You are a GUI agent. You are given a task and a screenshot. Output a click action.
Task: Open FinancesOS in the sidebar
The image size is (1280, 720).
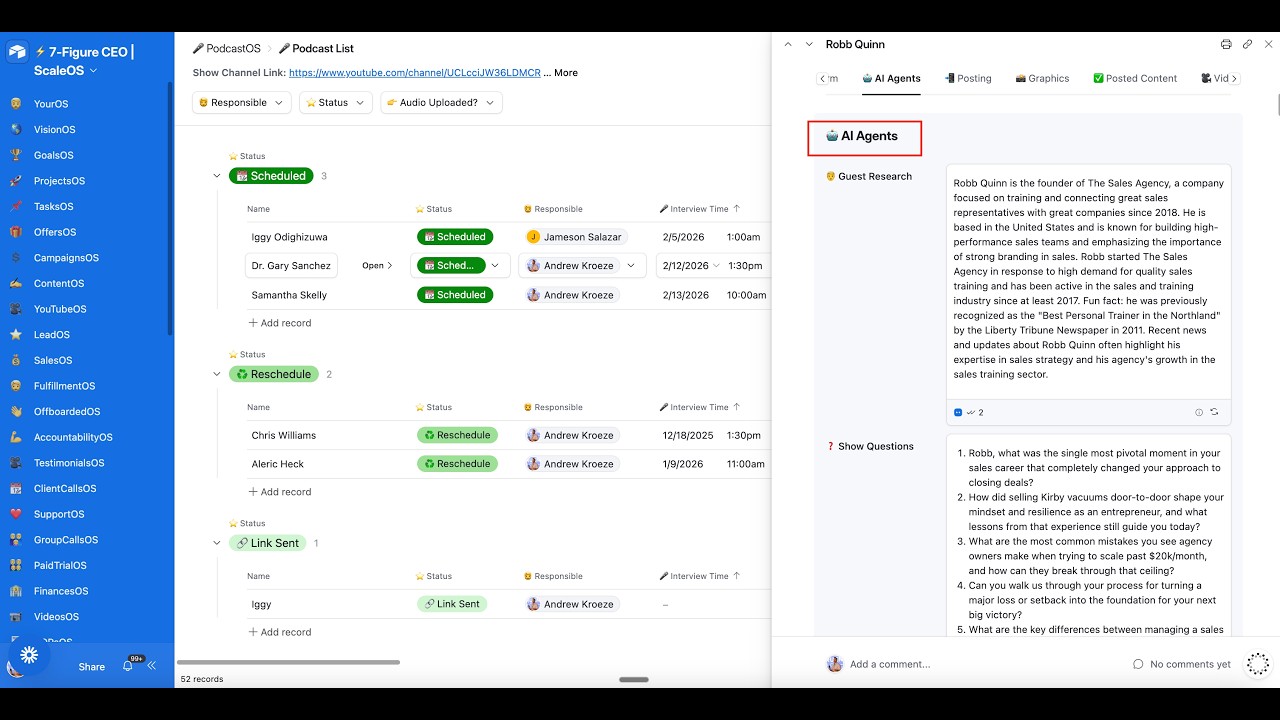(x=61, y=591)
